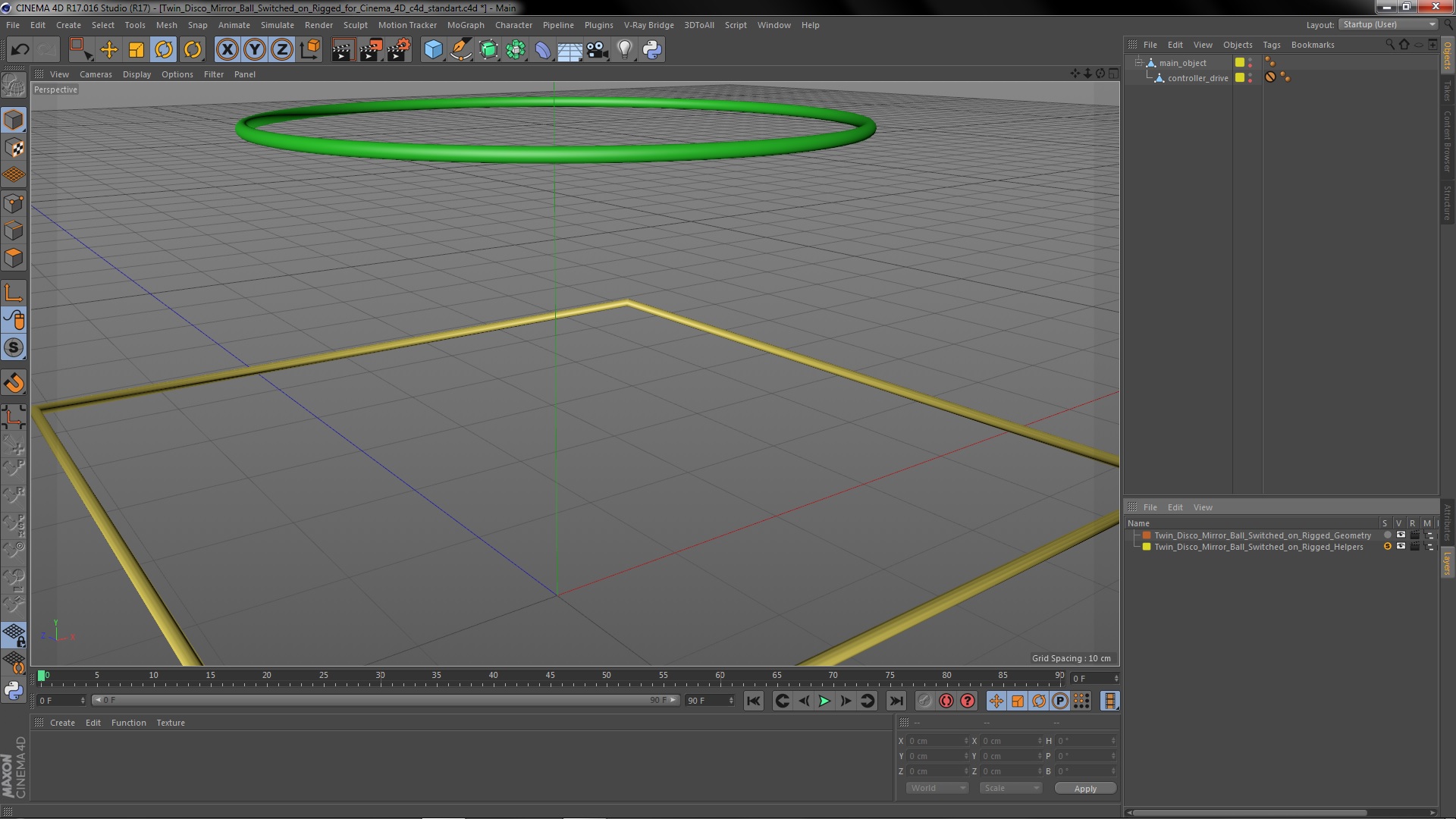This screenshot has width=1456, height=819.
Task: Toggle editor visibility dots for main_object
Action: [1250, 63]
